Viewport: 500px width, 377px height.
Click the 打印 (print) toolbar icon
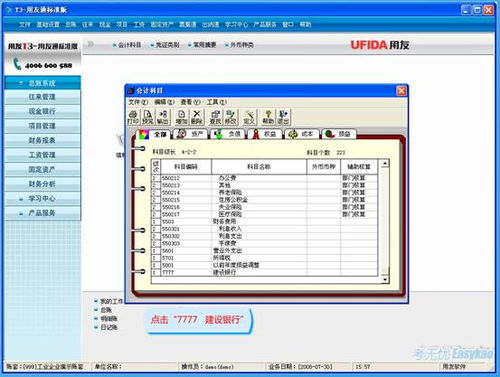[133, 117]
